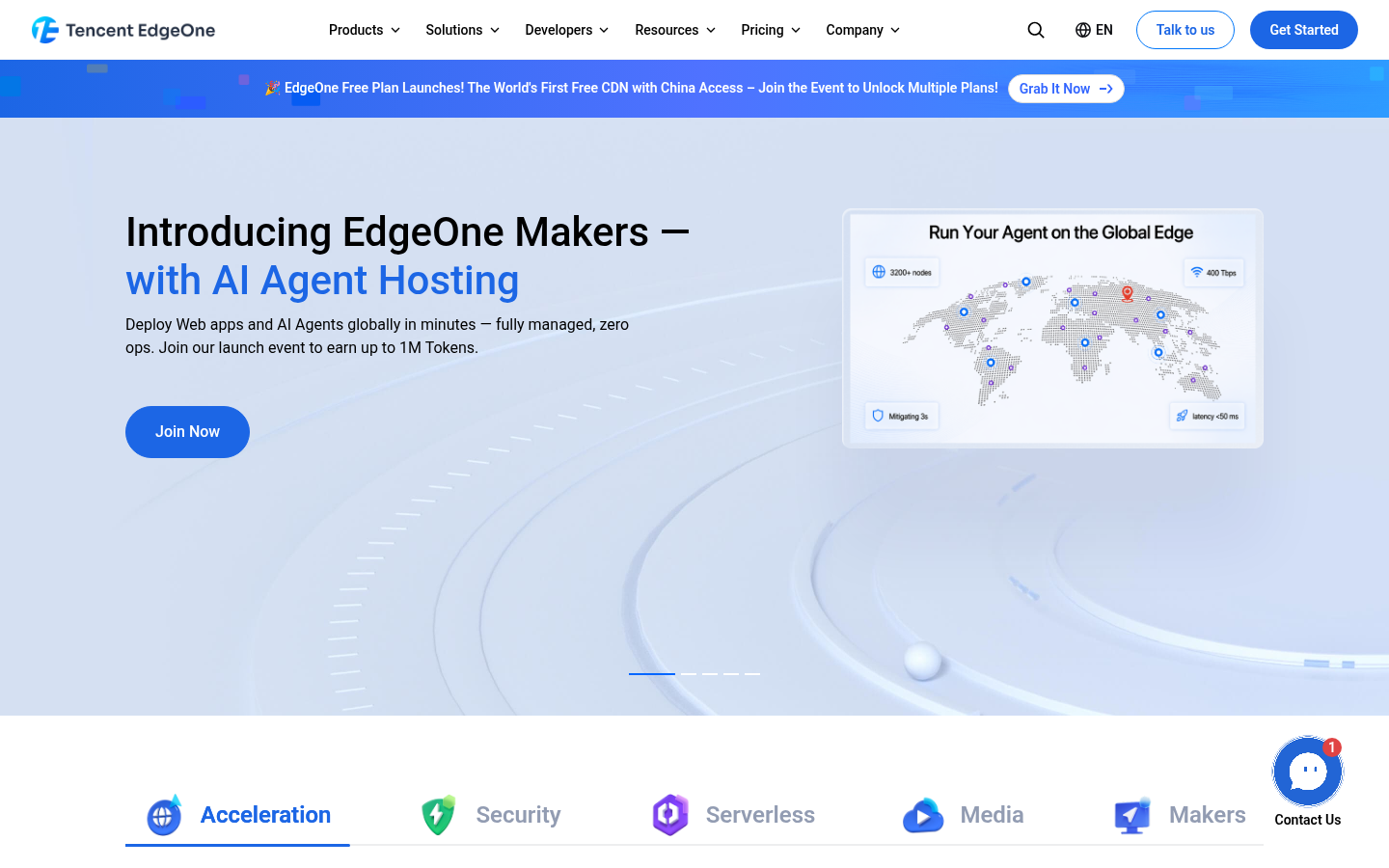Select the first carousel slide indicator
This screenshot has height=868, width=1389.
click(652, 673)
